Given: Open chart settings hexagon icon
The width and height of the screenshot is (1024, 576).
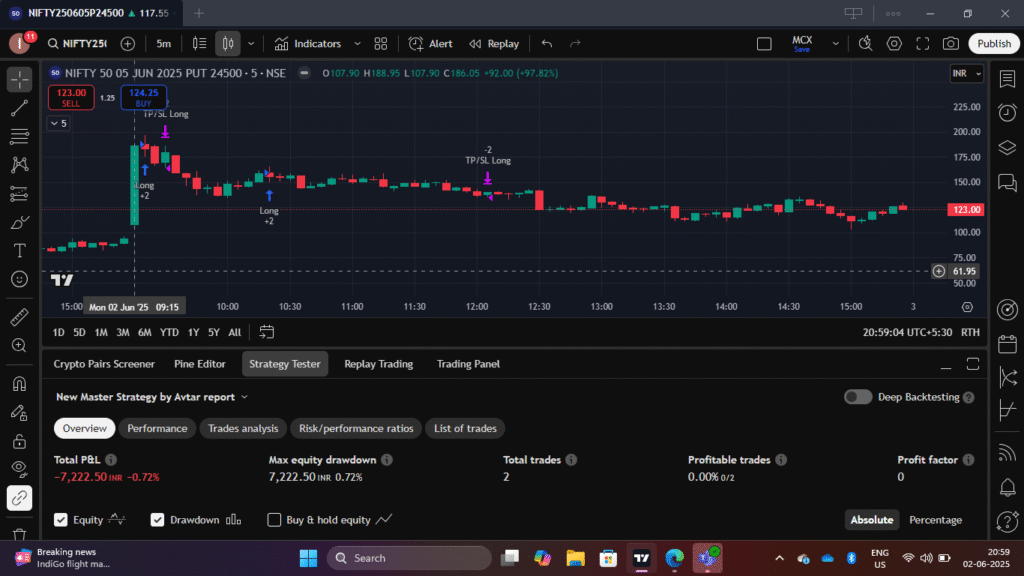Looking at the screenshot, I should coord(894,44).
